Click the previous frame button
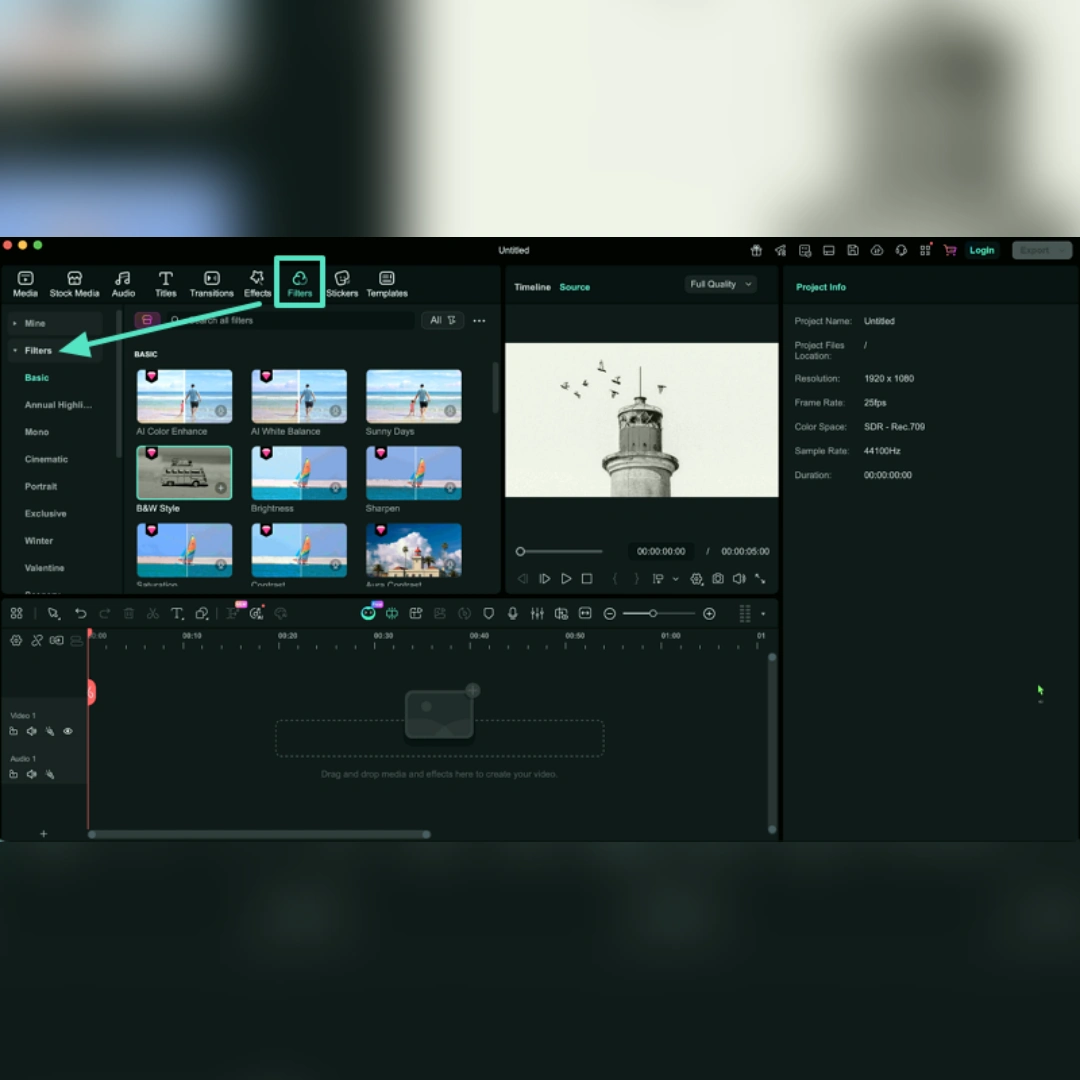 pyautogui.click(x=523, y=579)
